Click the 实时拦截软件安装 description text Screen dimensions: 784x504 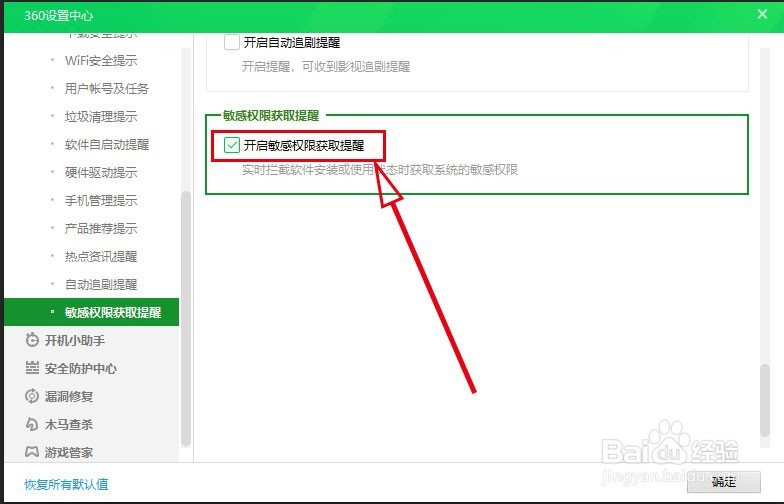point(380,170)
